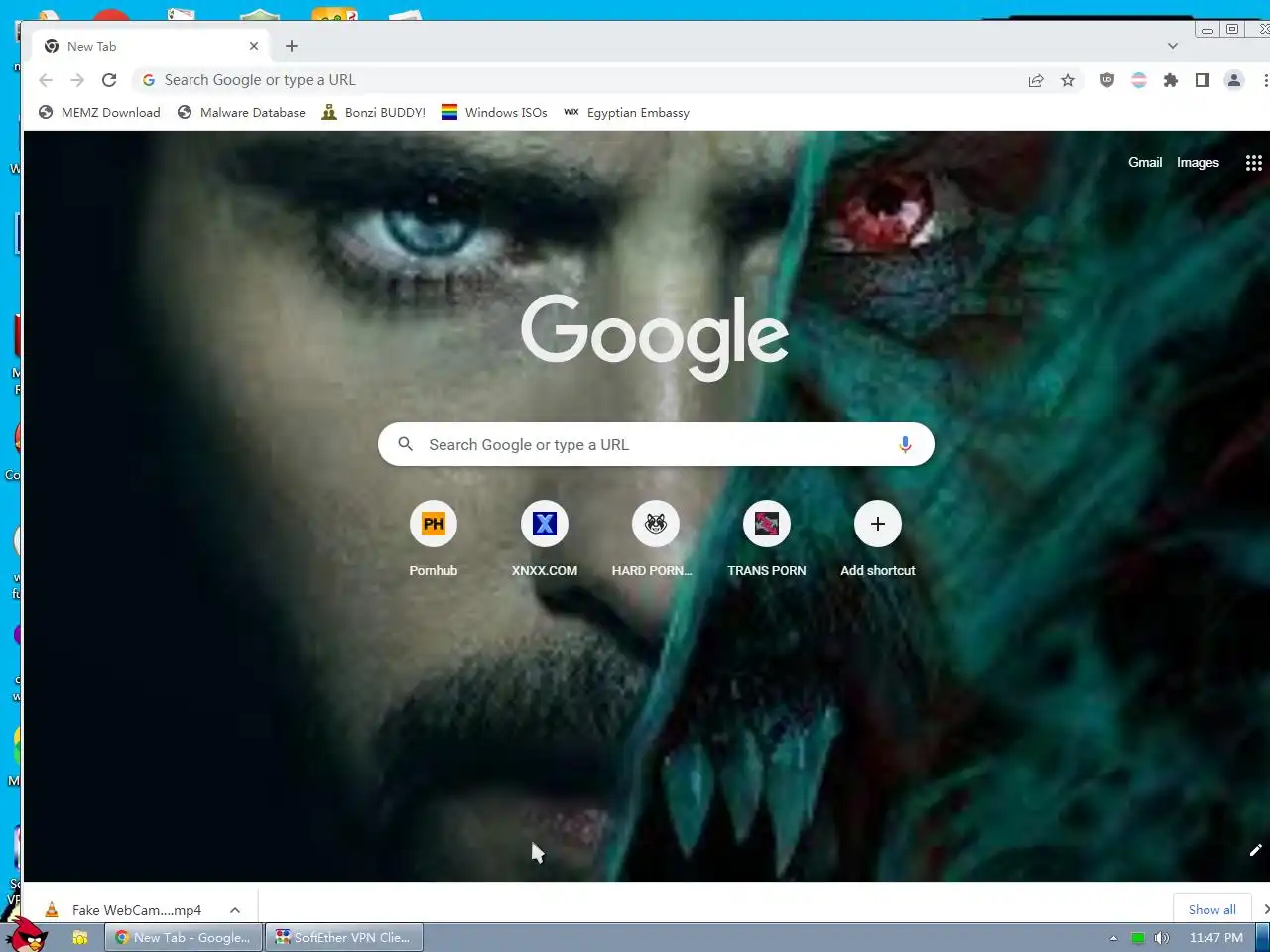
Task: Toggle the Chrome side panel
Action: (x=1203, y=80)
